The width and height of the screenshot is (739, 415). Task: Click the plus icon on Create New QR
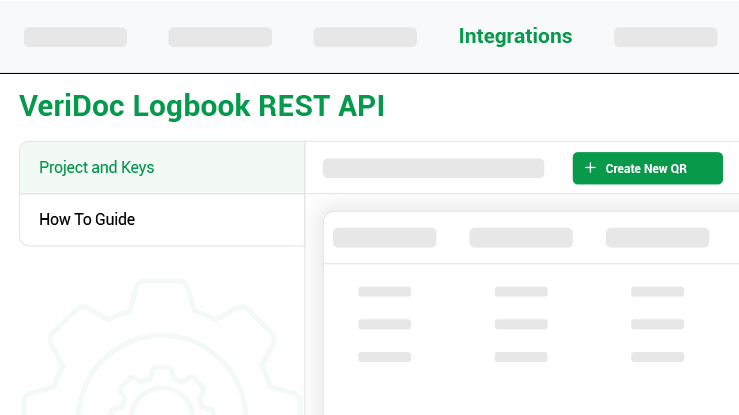pyautogui.click(x=590, y=168)
